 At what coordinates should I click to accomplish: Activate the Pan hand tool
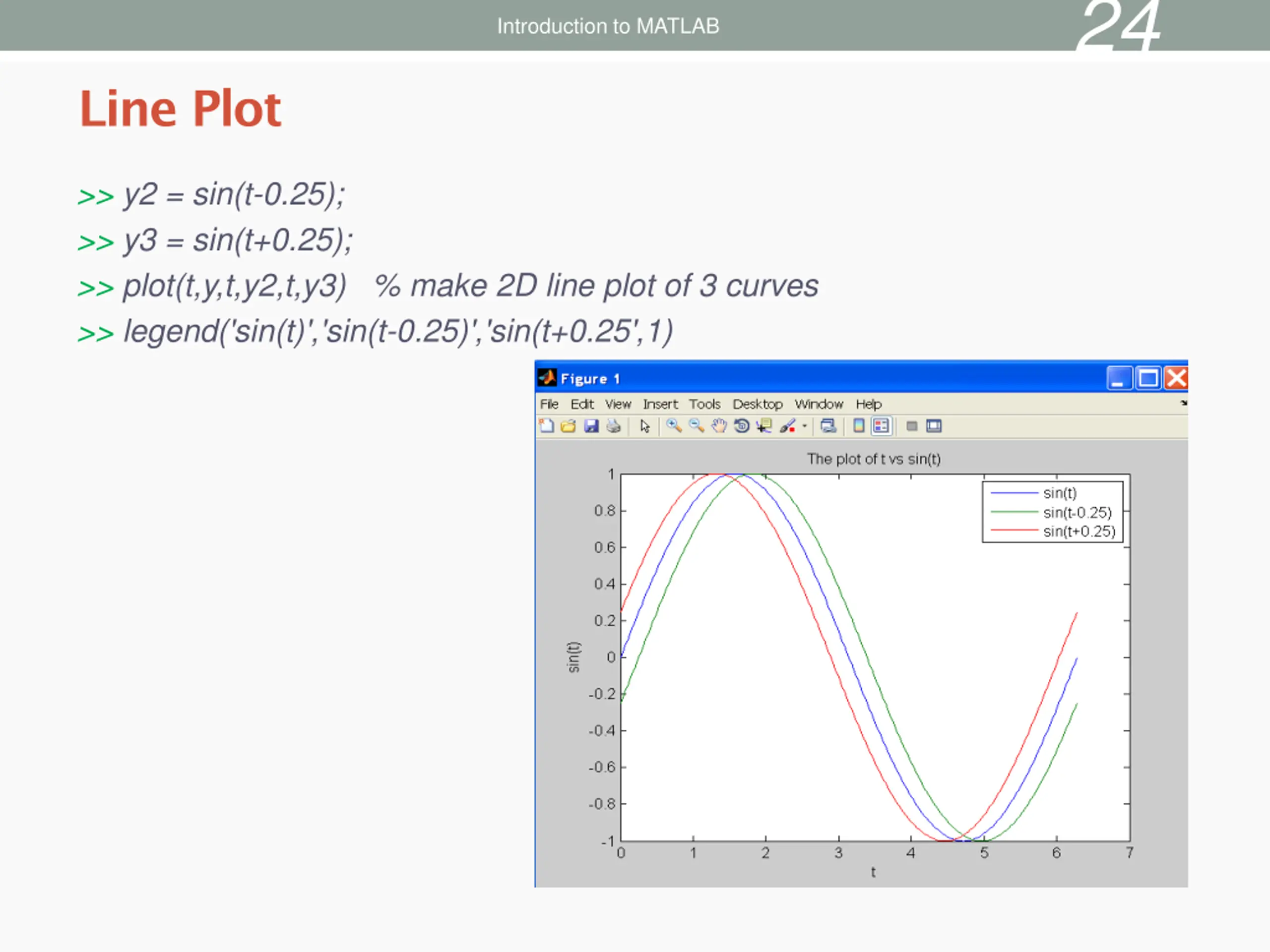click(x=719, y=426)
